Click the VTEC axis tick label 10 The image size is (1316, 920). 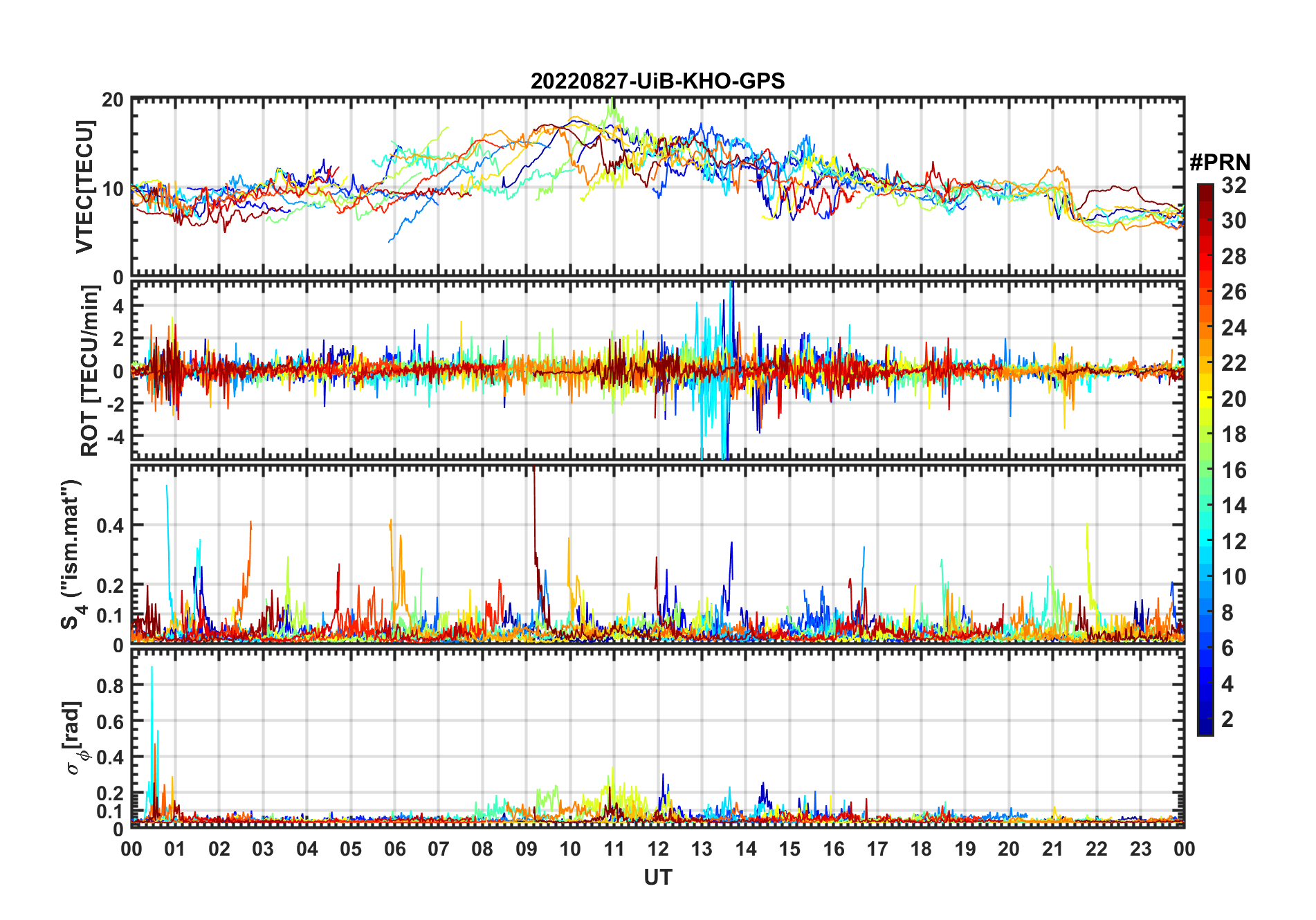coord(112,188)
